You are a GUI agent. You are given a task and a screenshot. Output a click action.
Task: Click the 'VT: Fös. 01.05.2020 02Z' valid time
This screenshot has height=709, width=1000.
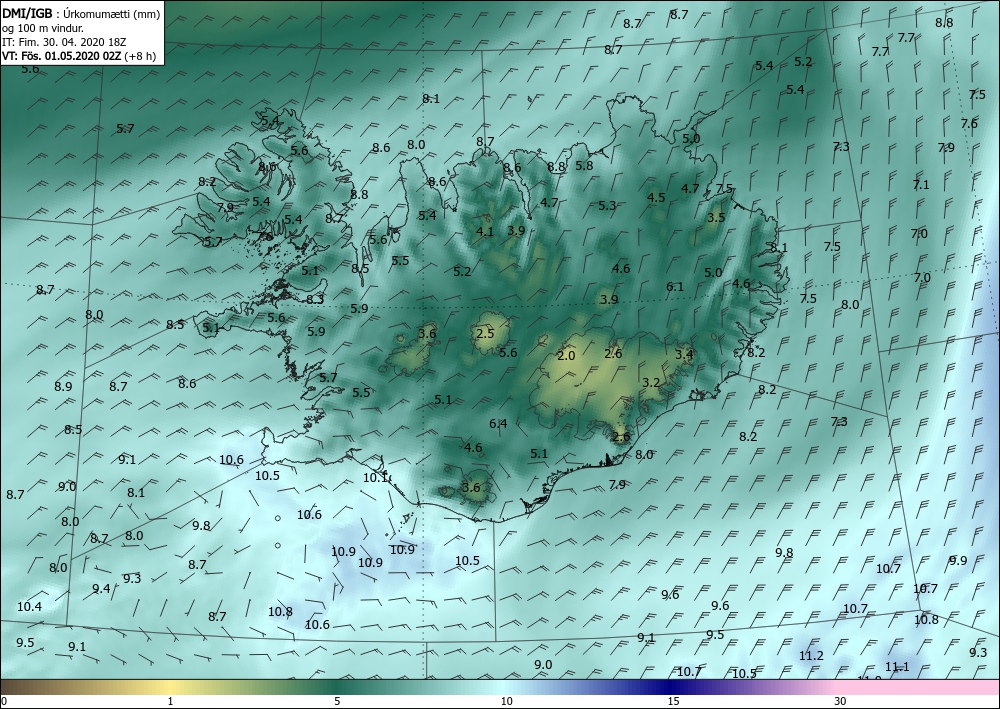[x=62, y=56]
